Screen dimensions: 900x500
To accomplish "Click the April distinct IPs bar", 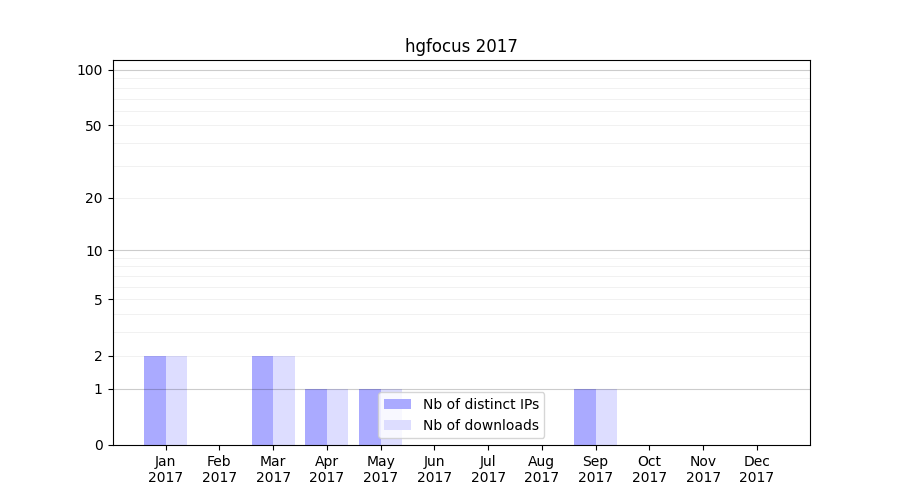I will coord(316,417).
